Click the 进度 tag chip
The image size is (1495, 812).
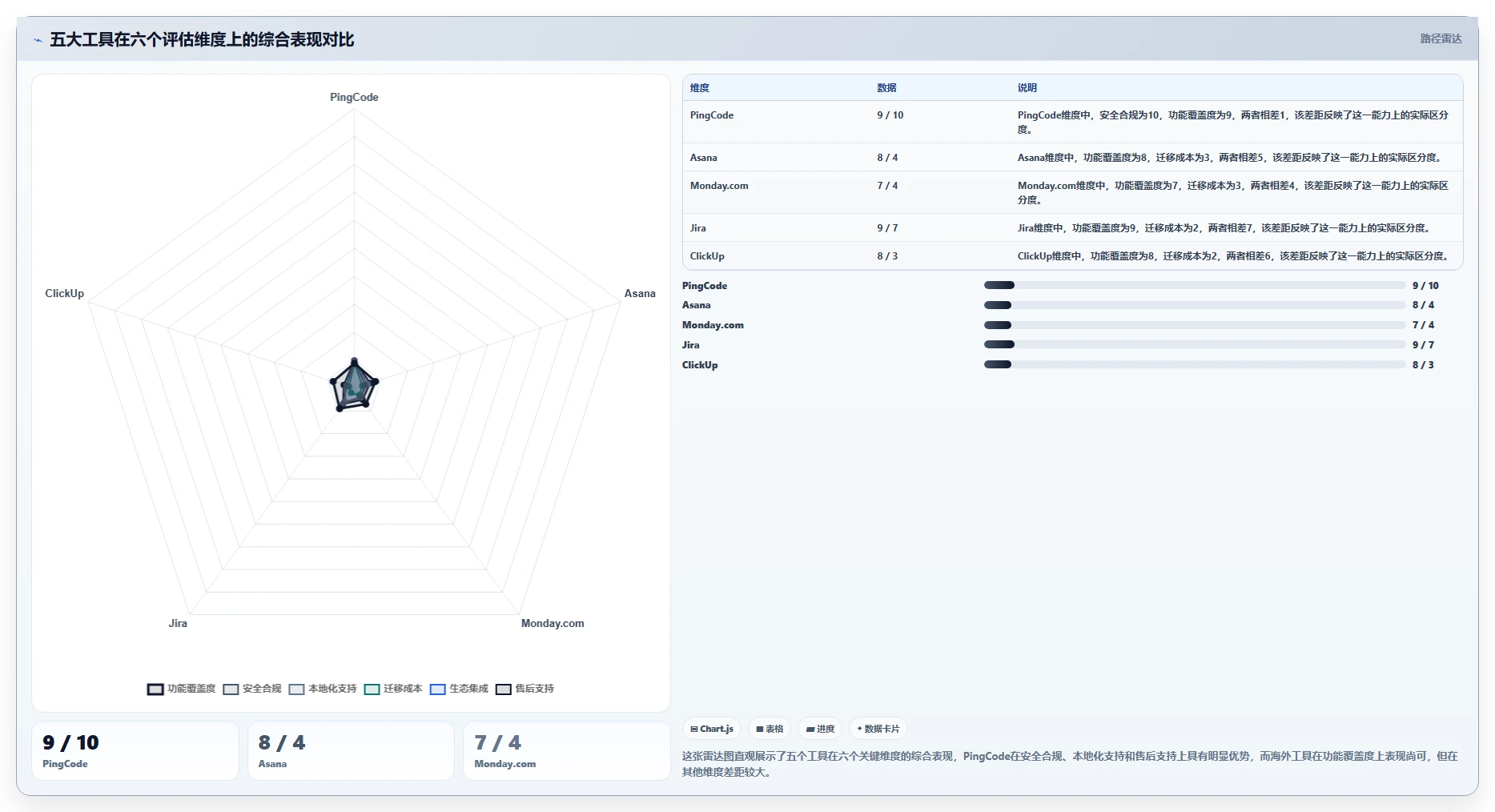(820, 729)
